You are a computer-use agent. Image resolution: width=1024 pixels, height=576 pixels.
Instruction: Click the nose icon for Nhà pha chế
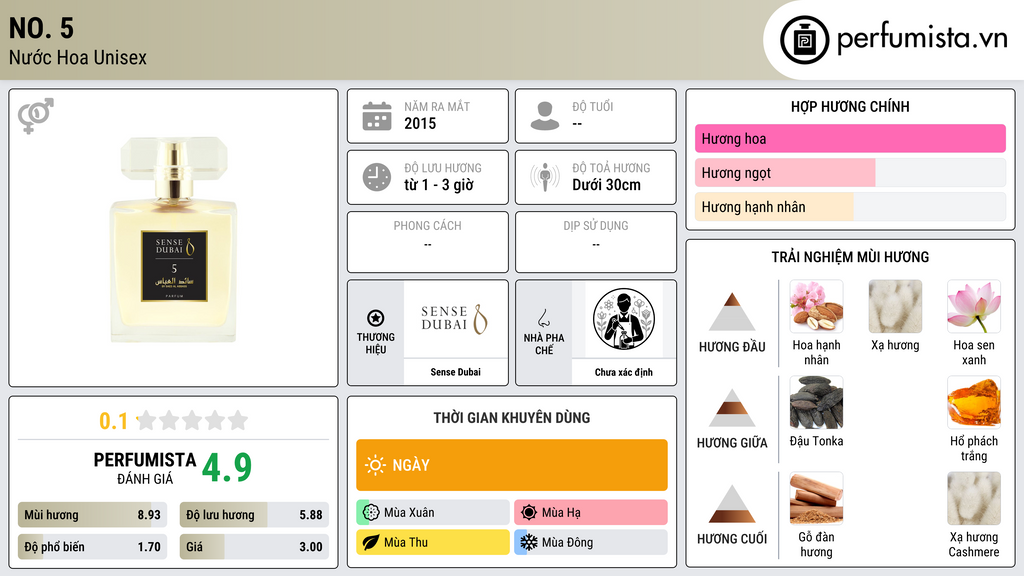click(x=543, y=318)
